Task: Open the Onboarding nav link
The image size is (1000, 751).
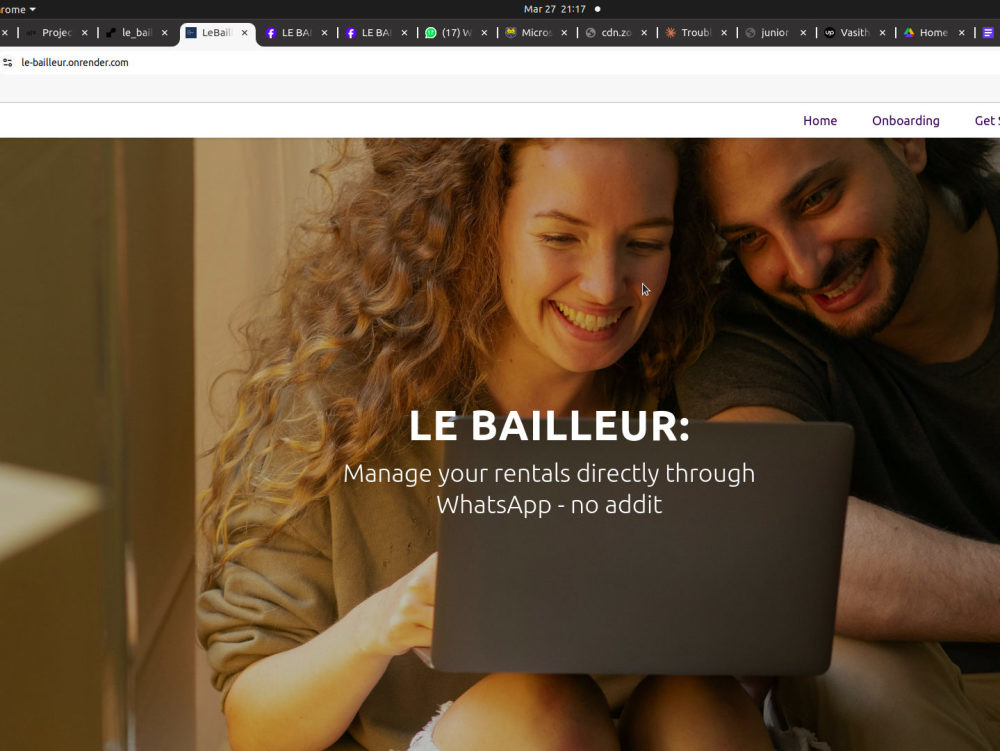Action: click(x=906, y=120)
